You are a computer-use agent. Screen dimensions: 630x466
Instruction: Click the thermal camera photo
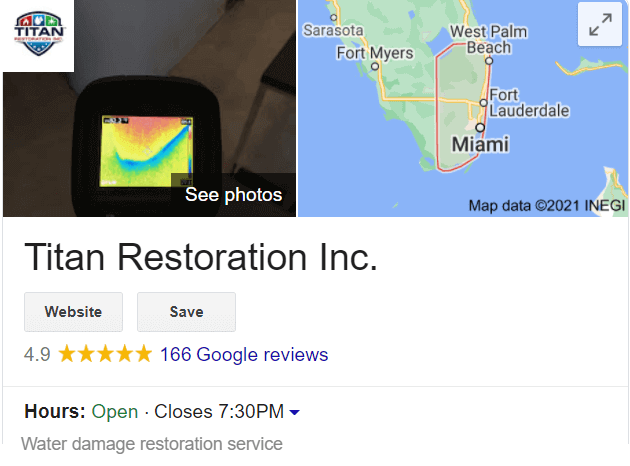tap(149, 108)
